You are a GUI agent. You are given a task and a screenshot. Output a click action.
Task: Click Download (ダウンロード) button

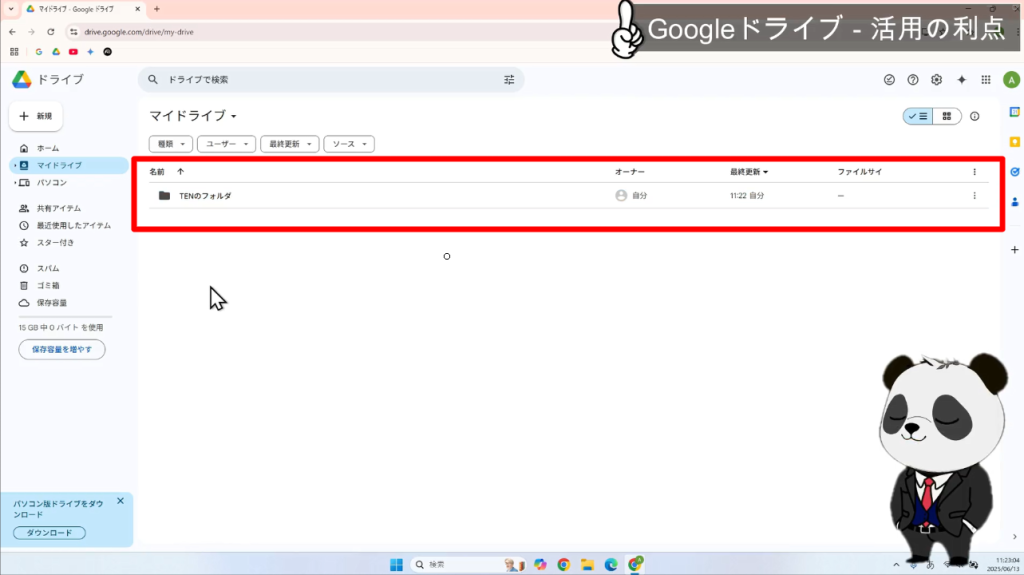50,533
